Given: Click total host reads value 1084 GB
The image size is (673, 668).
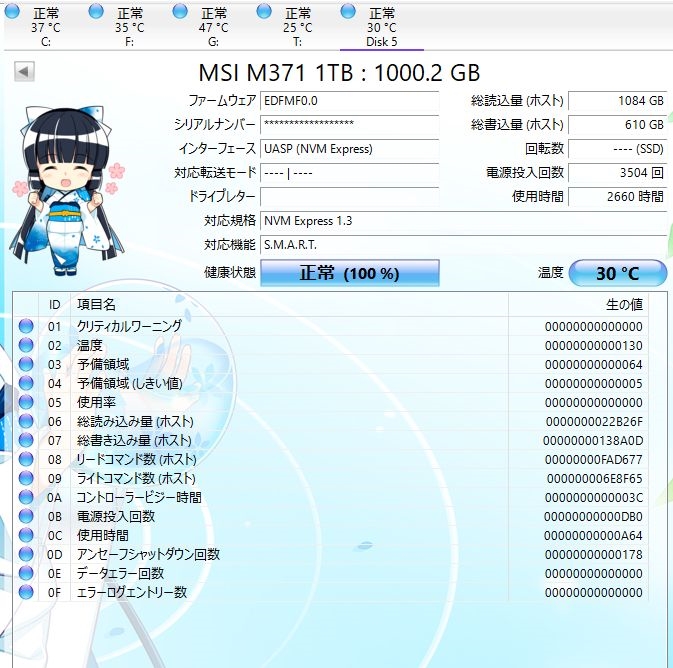Looking at the screenshot, I should coord(618,101).
